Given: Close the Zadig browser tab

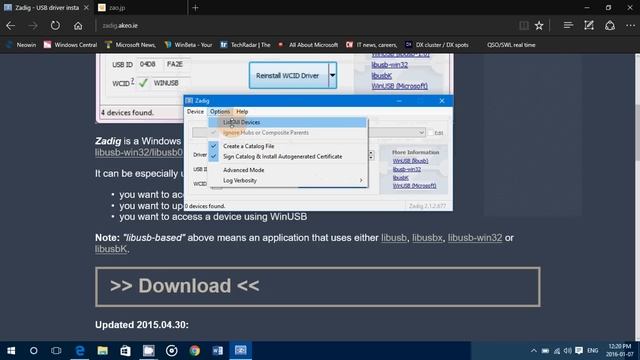Looking at the screenshot, I should (86, 7).
